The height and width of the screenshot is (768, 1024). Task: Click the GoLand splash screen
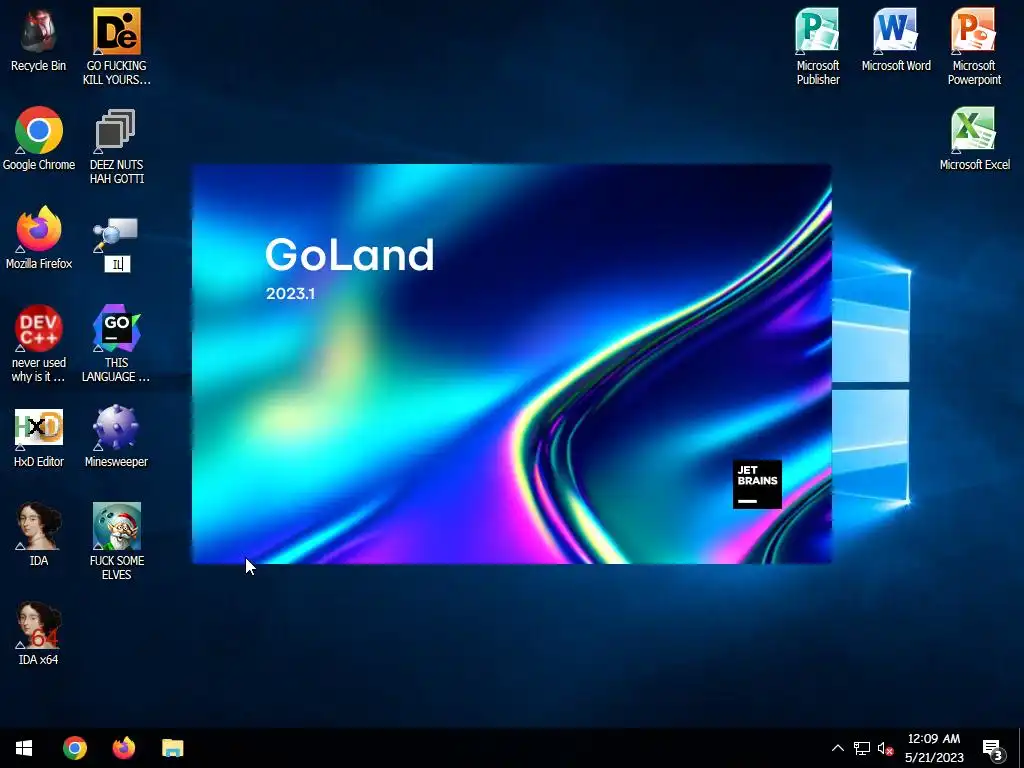[x=511, y=364]
